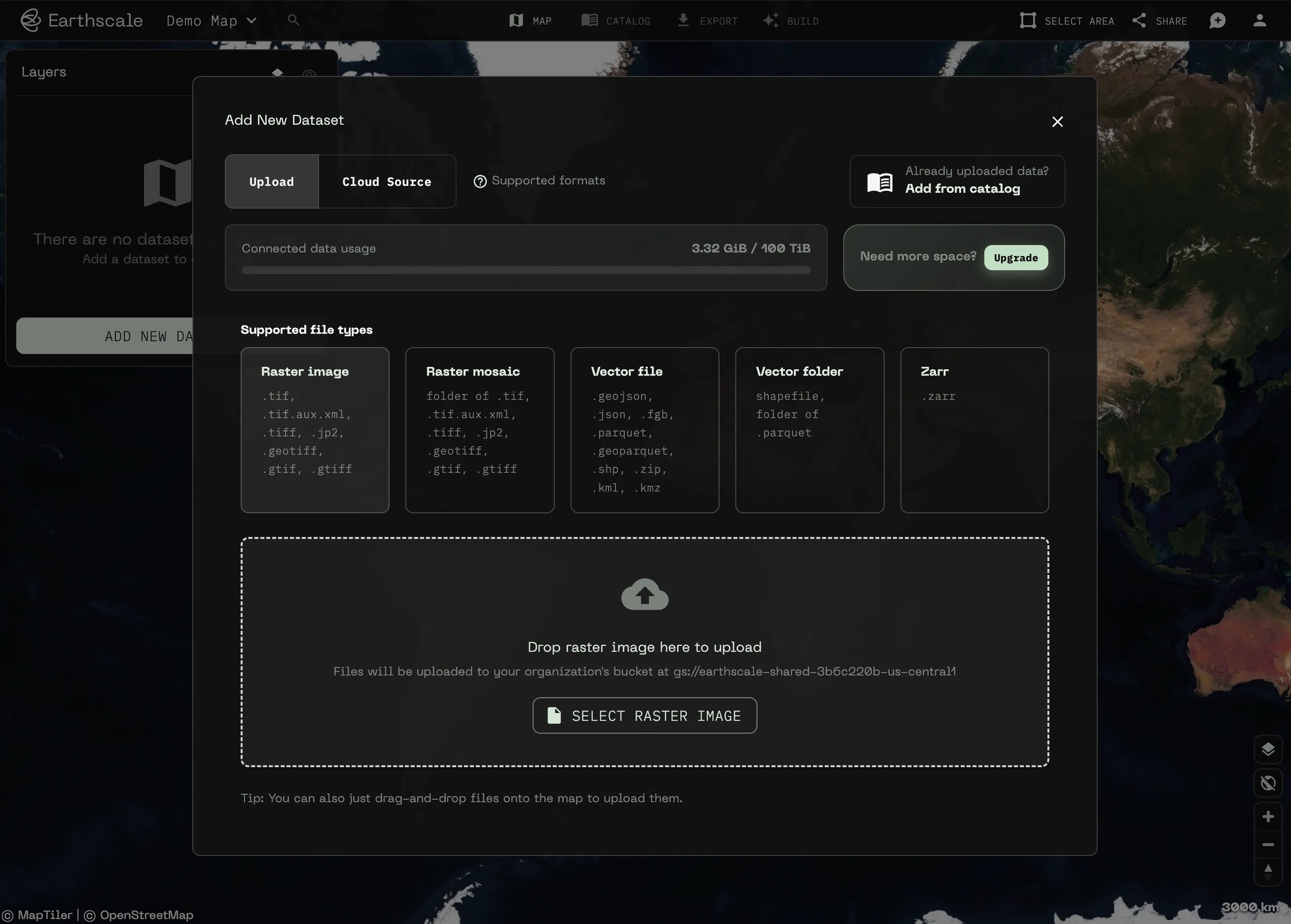Click the connected data usage progress bar

[525, 270]
